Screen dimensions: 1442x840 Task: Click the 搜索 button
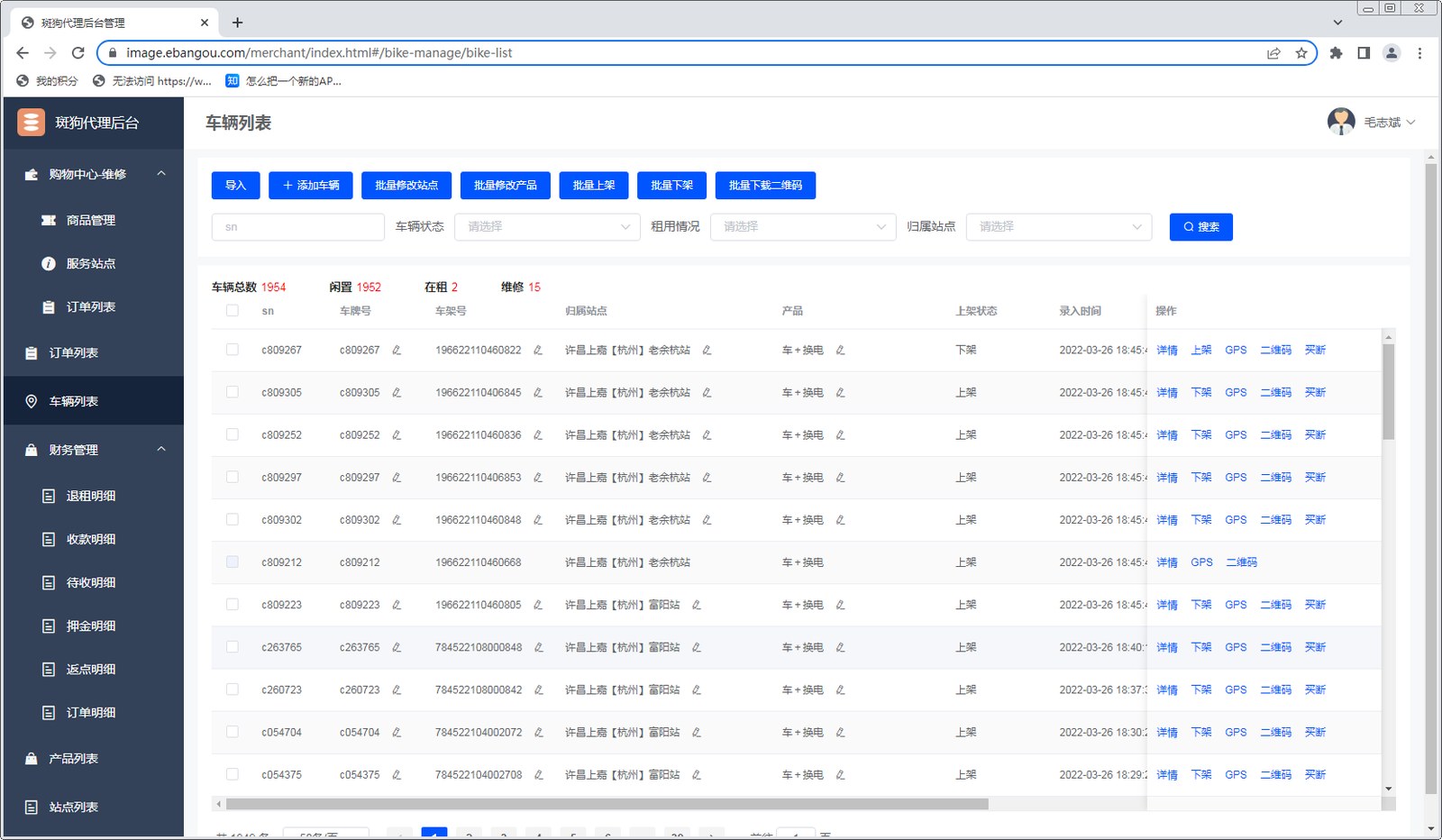tap(1200, 227)
